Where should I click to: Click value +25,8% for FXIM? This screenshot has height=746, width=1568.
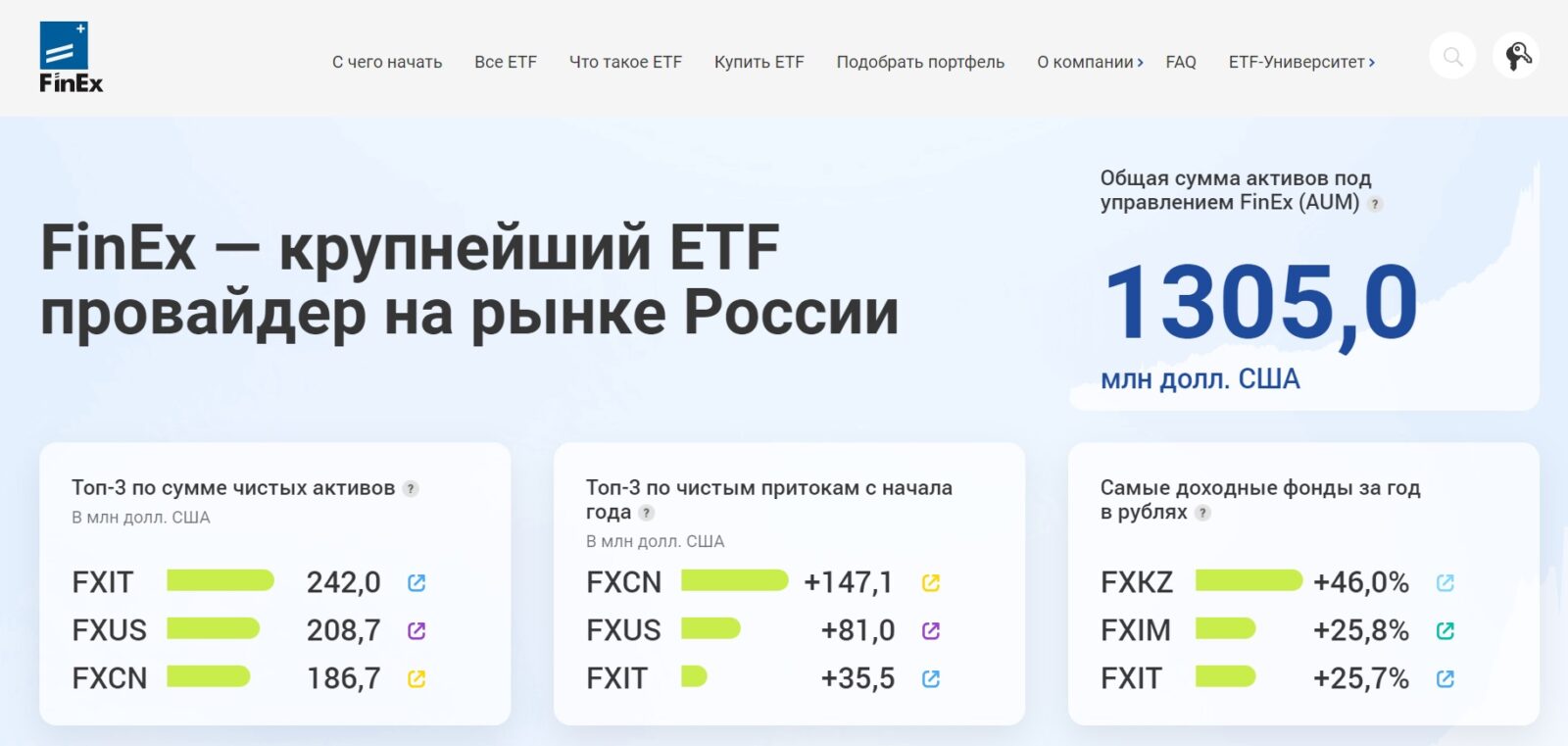pyautogui.click(x=1361, y=630)
